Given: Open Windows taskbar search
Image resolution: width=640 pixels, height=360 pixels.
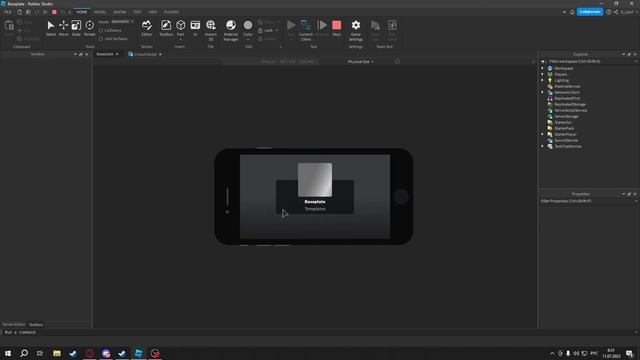Looking at the screenshot, I should (24, 353).
